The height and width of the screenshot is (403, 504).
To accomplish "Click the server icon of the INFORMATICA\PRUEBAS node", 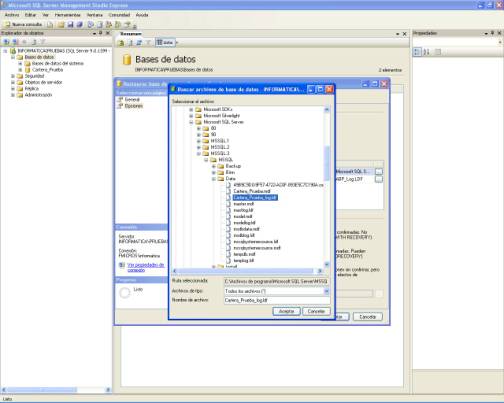I will click(x=13, y=51).
